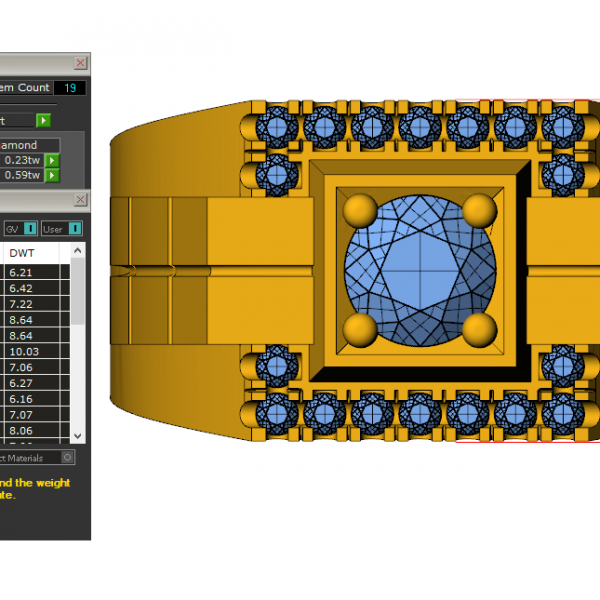
Task: Click the Gem Count value field 19
Action: click(70, 89)
